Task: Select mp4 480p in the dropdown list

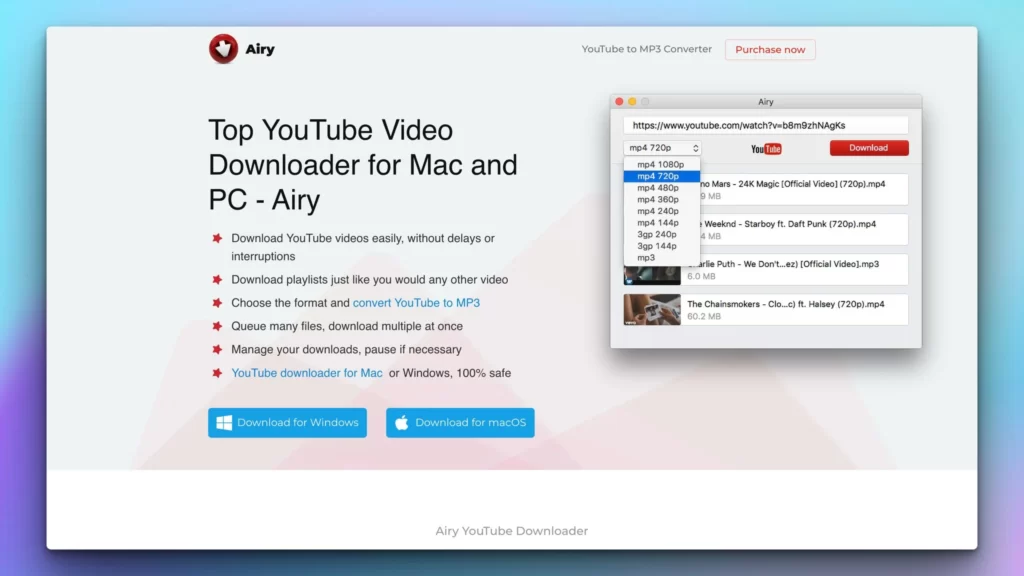Action: (x=658, y=188)
